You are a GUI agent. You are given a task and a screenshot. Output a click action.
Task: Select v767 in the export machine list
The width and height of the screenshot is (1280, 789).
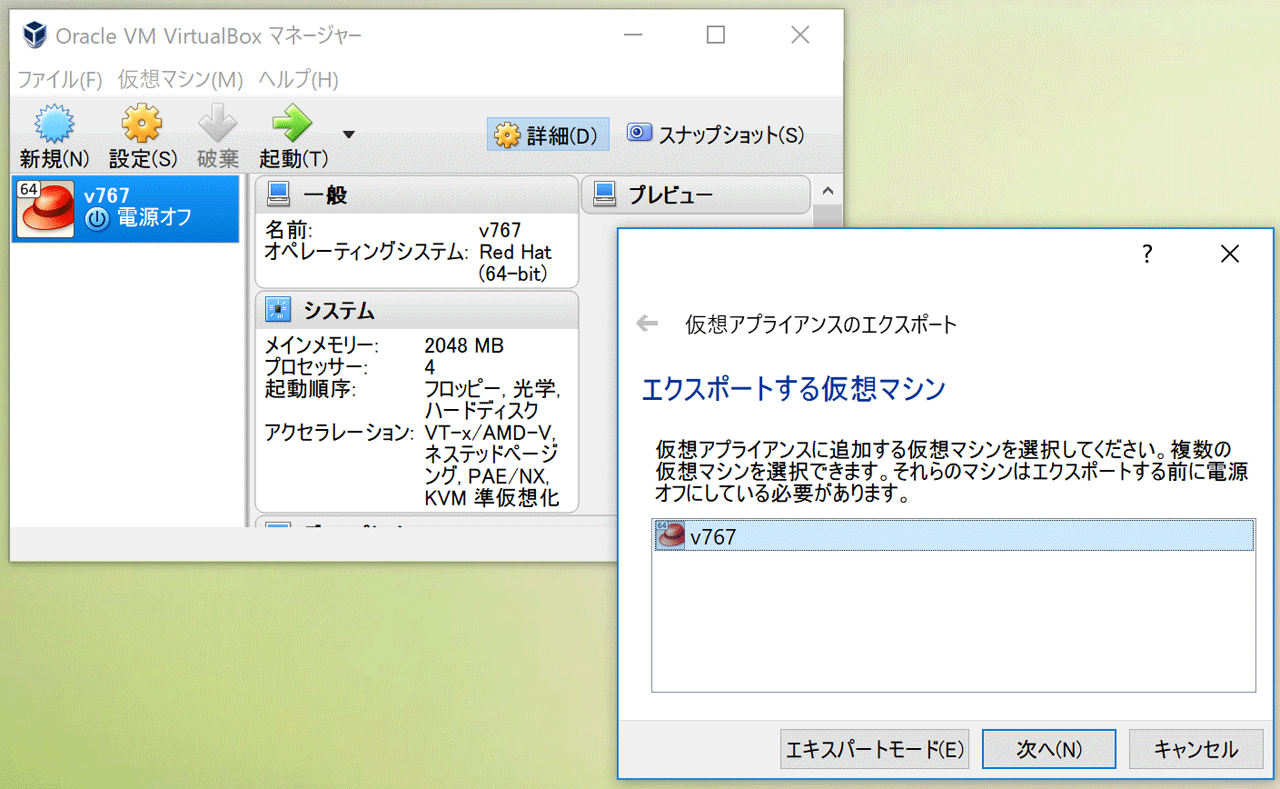(953, 536)
